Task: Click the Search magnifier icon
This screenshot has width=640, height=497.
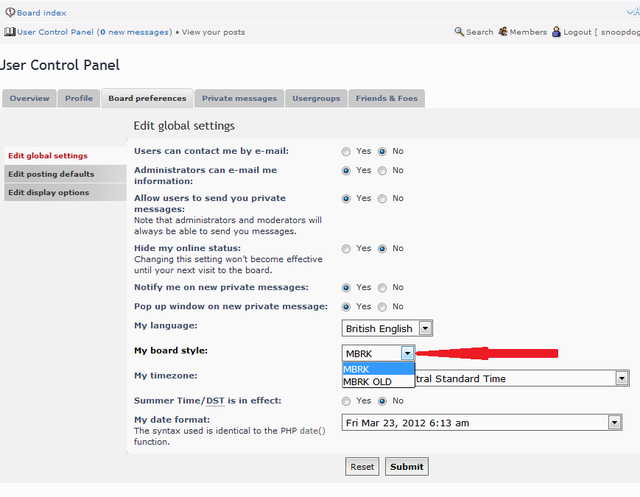Action: click(459, 31)
